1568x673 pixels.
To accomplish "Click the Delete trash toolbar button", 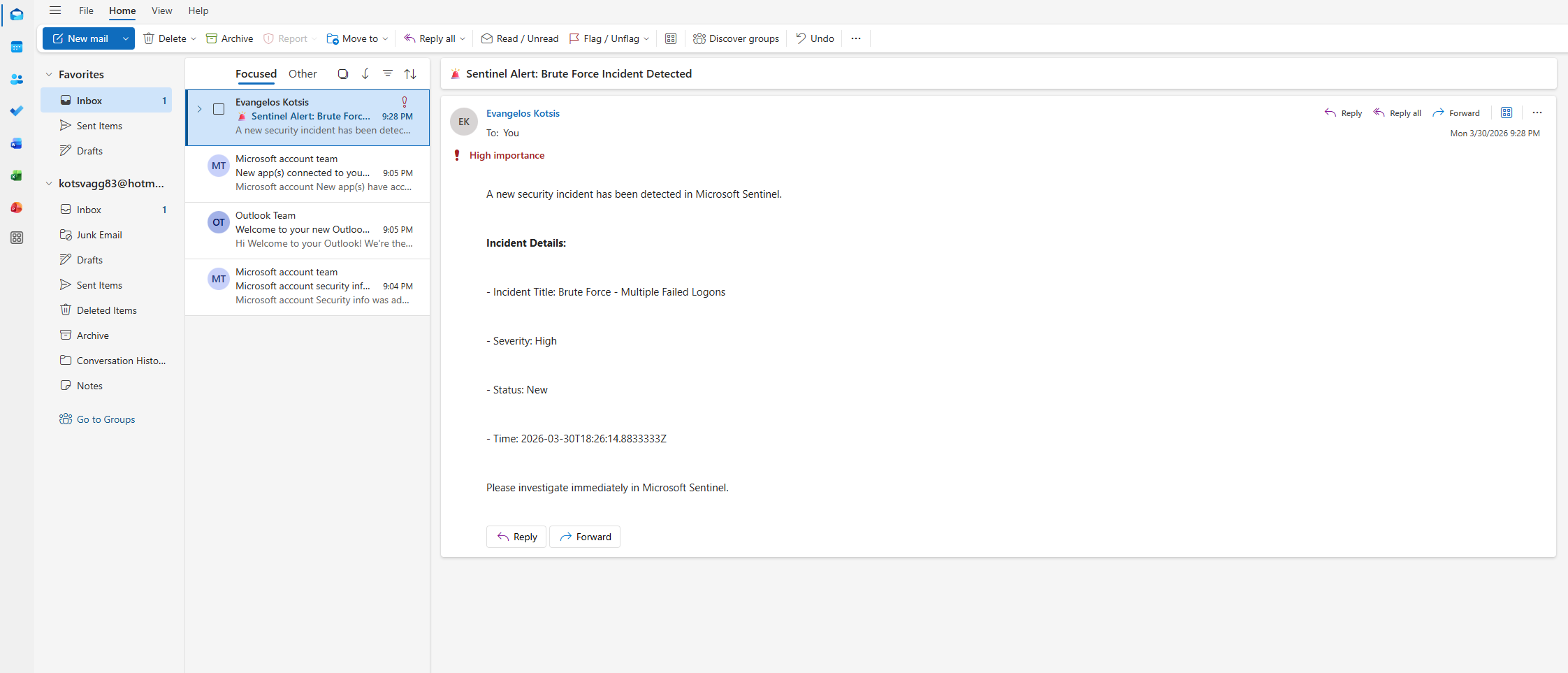I will 165,38.
